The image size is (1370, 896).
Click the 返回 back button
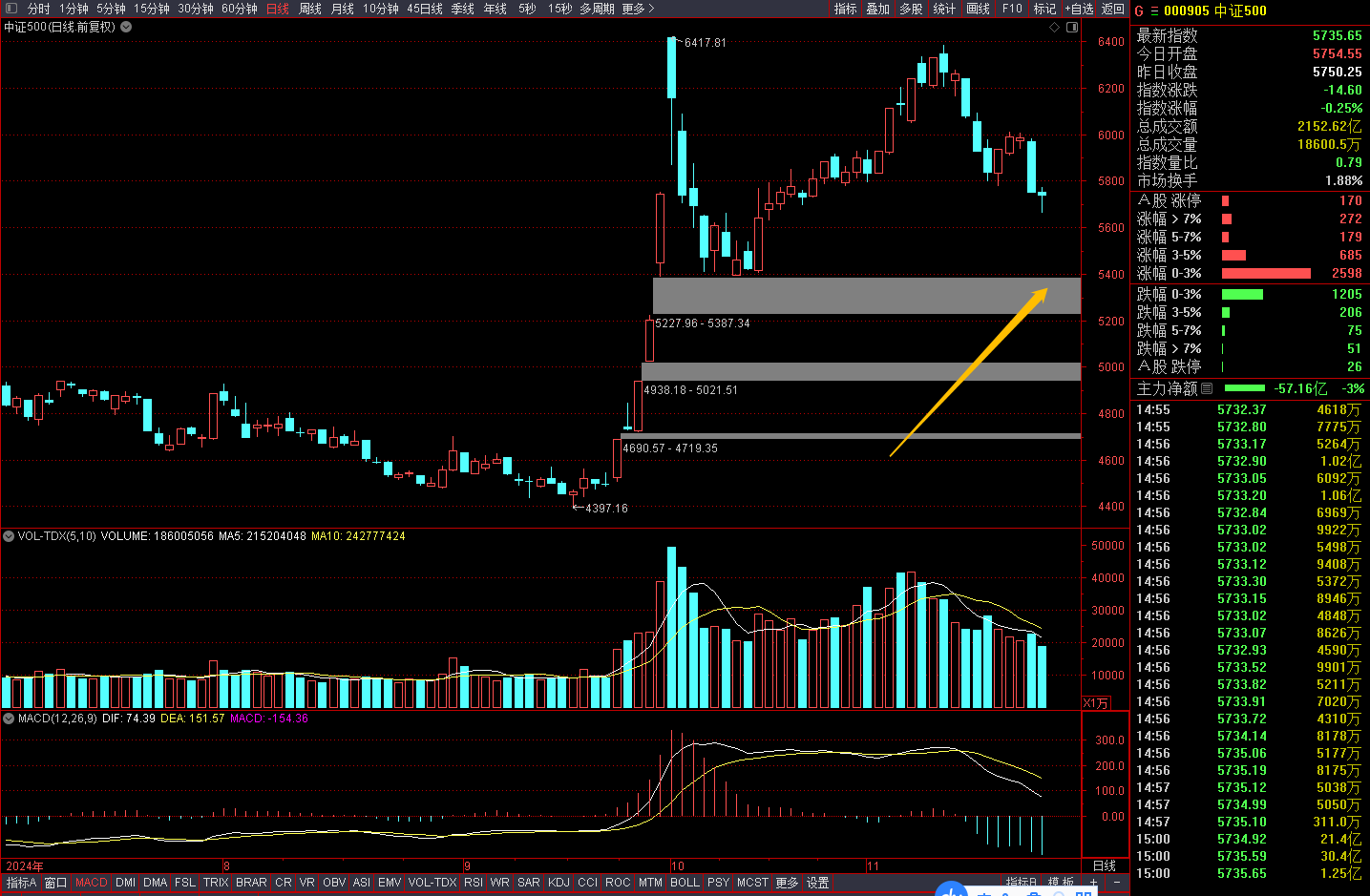point(1113,9)
